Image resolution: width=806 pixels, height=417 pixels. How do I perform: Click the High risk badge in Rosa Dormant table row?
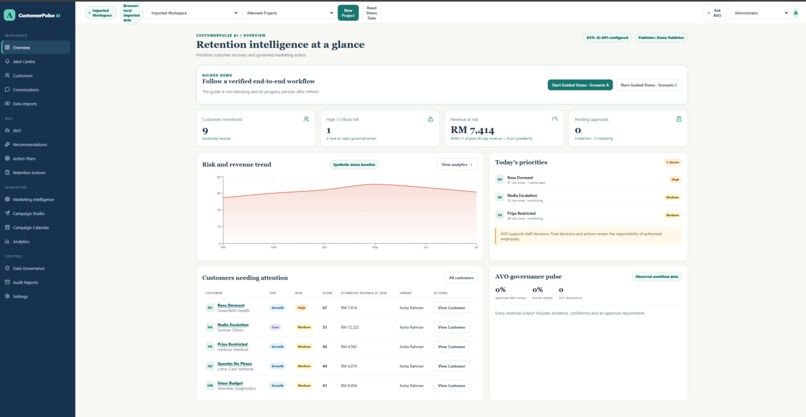[301, 307]
